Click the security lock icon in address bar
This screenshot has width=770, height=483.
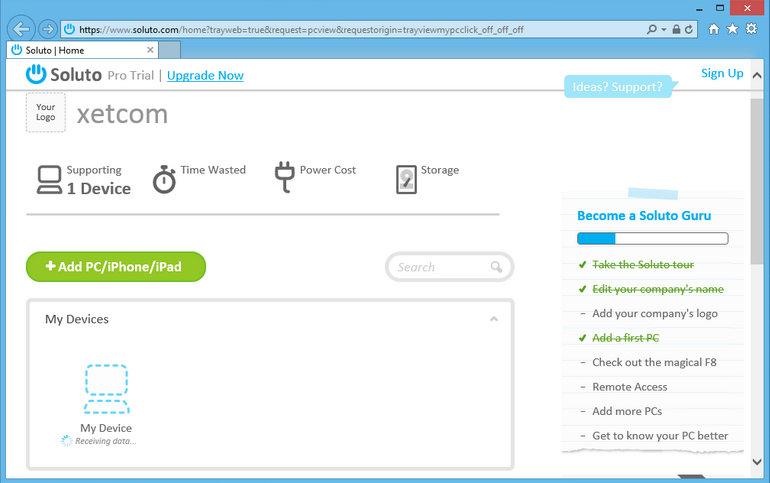676,29
